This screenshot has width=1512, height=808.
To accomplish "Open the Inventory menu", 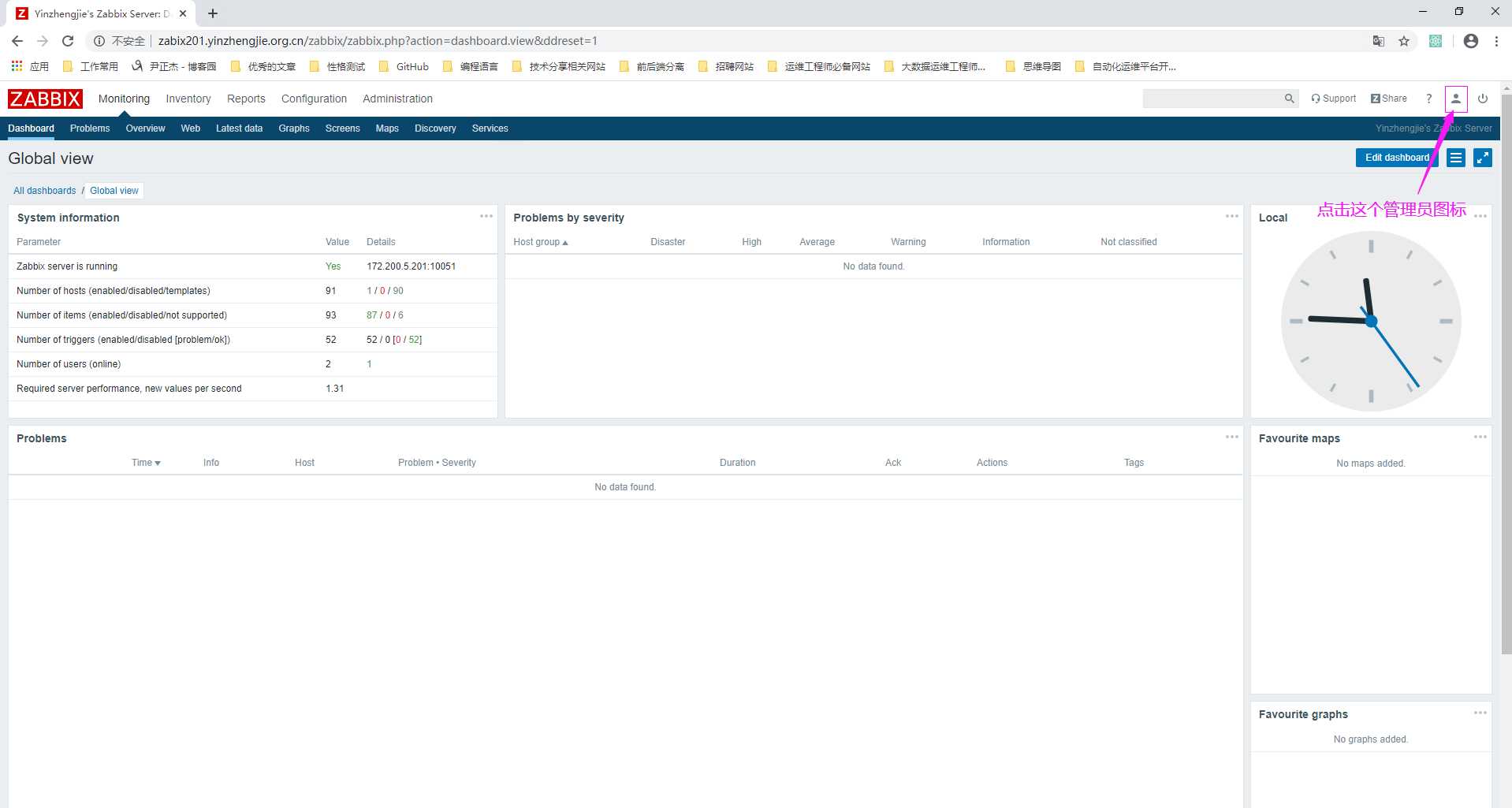I will point(188,99).
